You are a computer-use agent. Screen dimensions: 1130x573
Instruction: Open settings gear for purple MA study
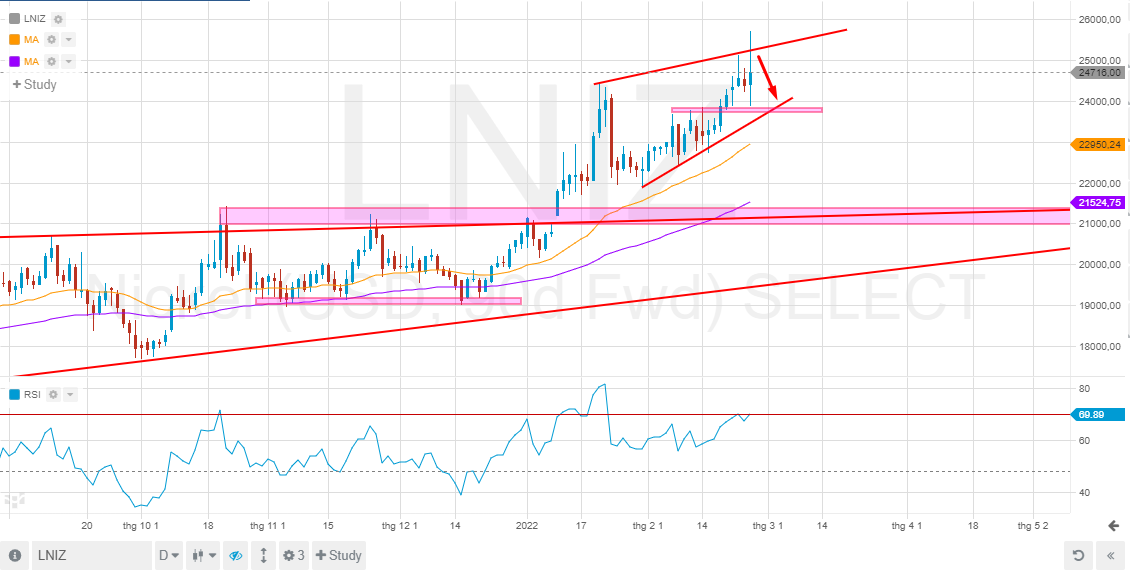52,62
